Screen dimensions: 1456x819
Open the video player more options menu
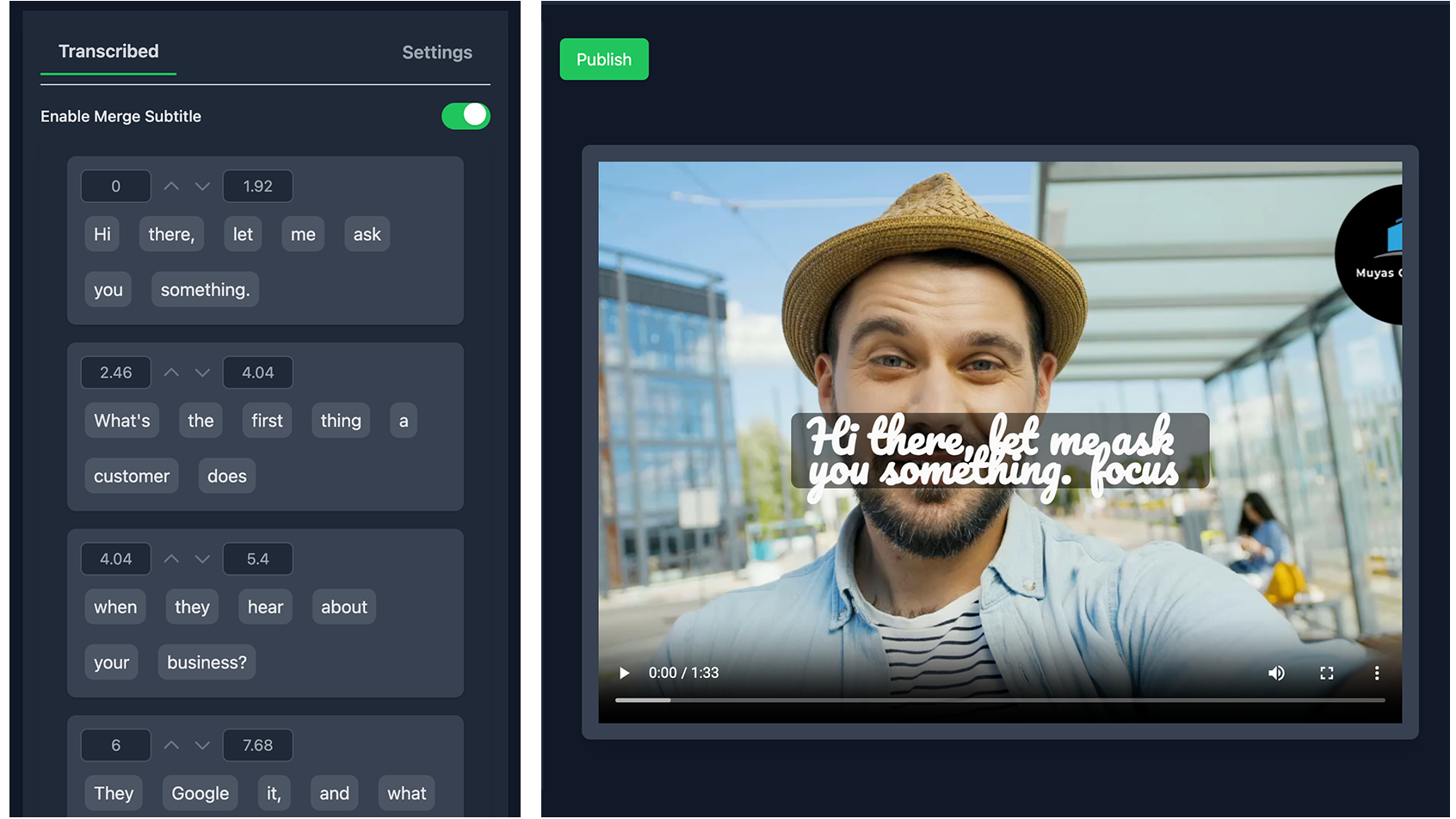click(x=1377, y=673)
